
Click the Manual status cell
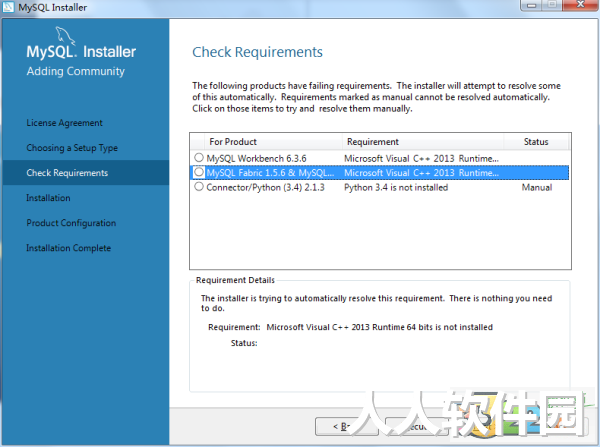point(537,187)
